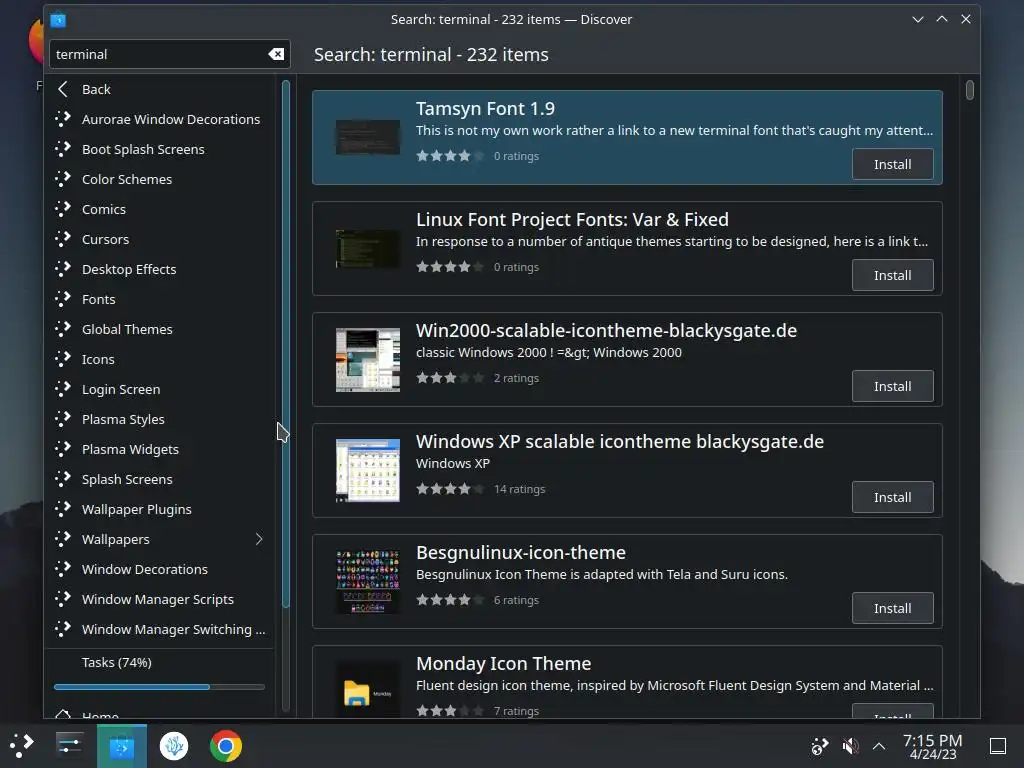Launch Google Chrome from the taskbar

[x=226, y=746]
